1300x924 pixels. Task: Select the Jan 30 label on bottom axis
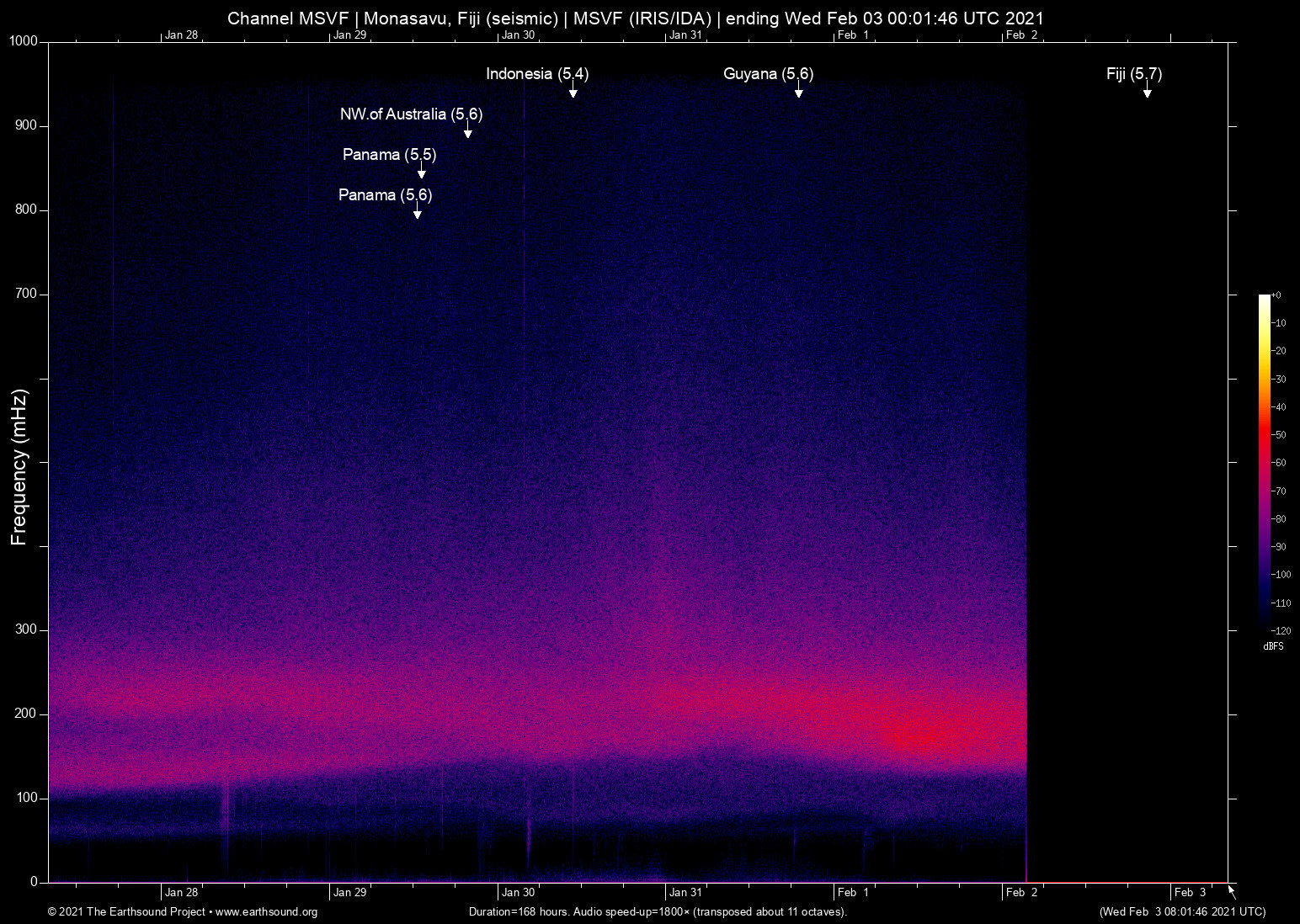[518, 893]
